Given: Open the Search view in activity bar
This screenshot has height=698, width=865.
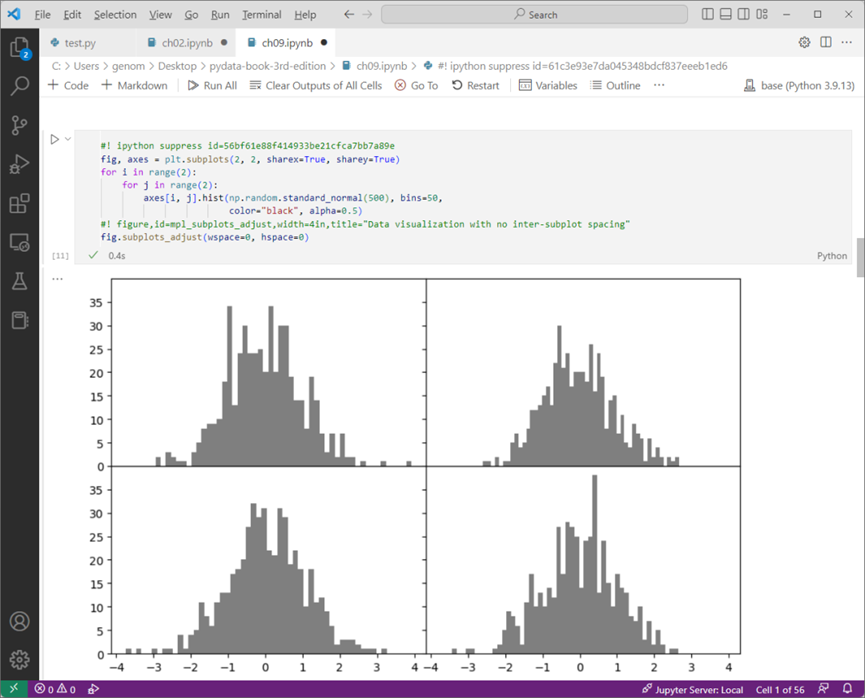Looking at the screenshot, I should (x=20, y=86).
